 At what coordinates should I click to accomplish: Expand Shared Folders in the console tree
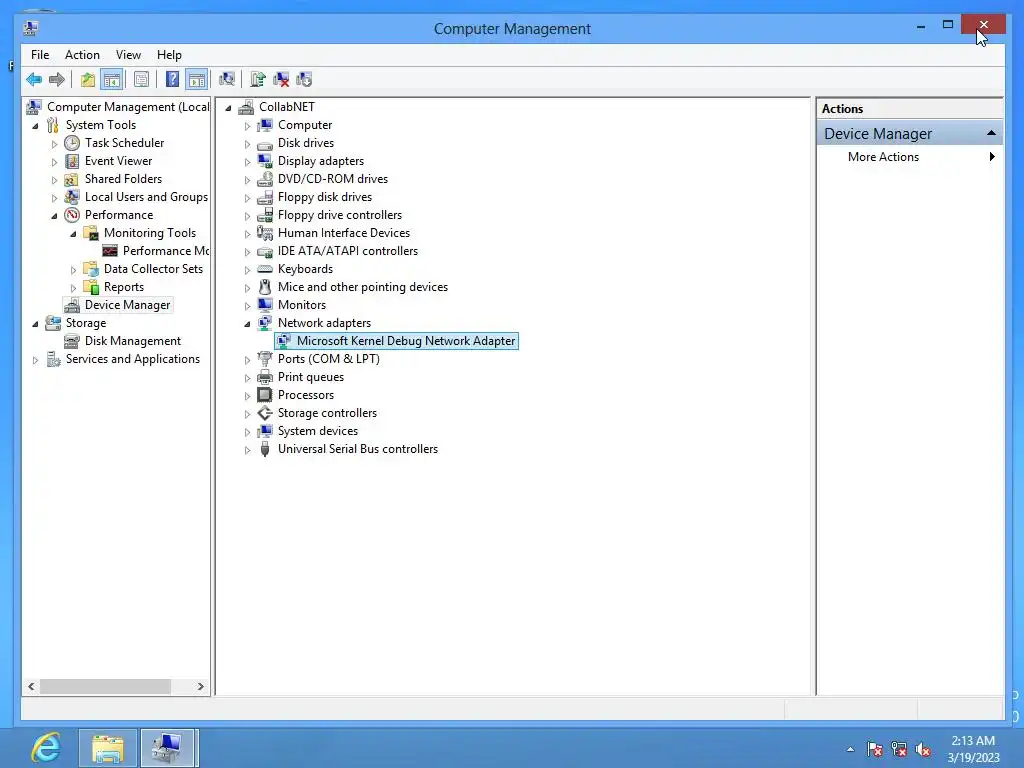[54, 180]
